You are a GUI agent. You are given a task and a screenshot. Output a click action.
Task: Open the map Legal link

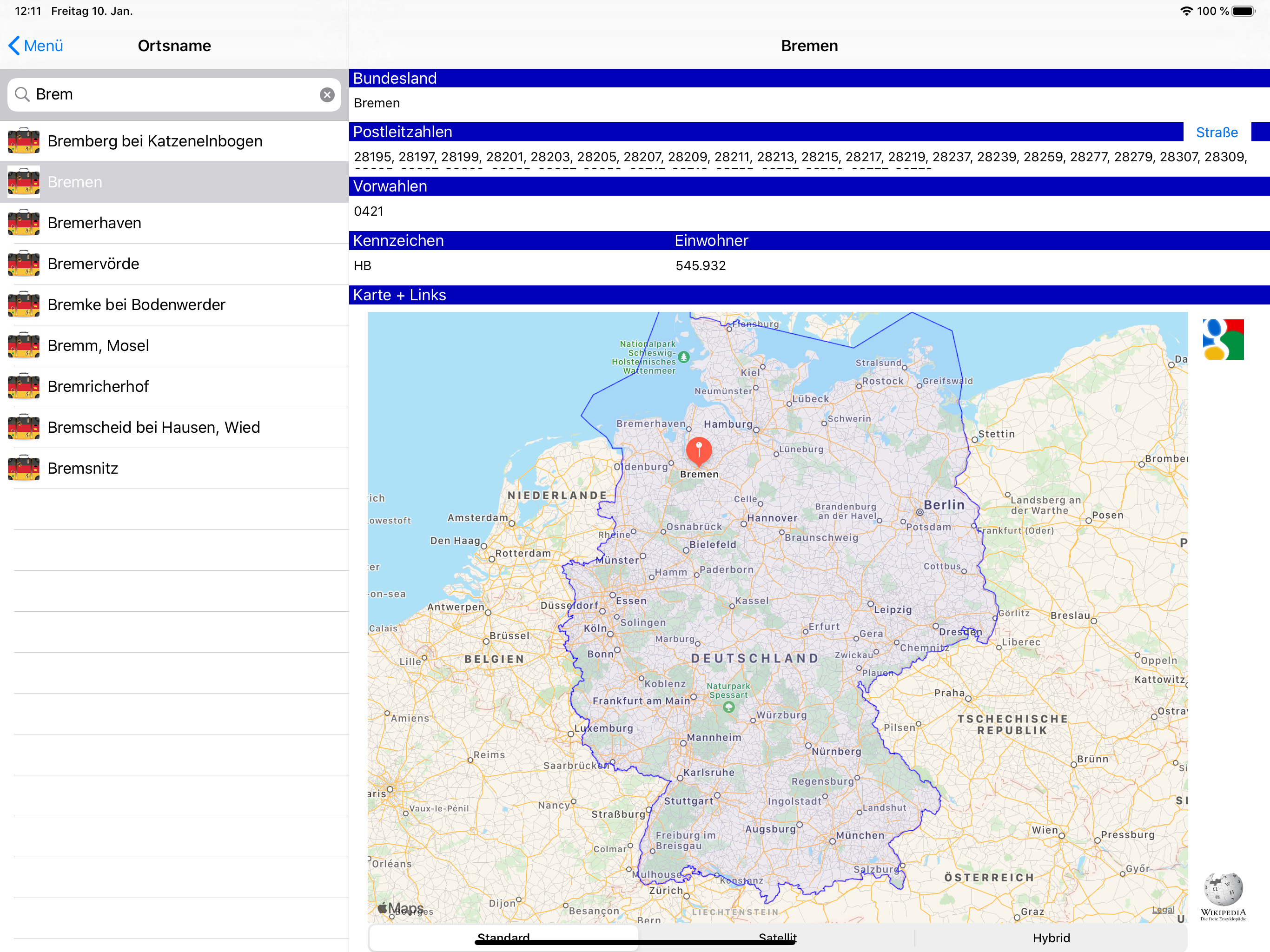(1163, 910)
